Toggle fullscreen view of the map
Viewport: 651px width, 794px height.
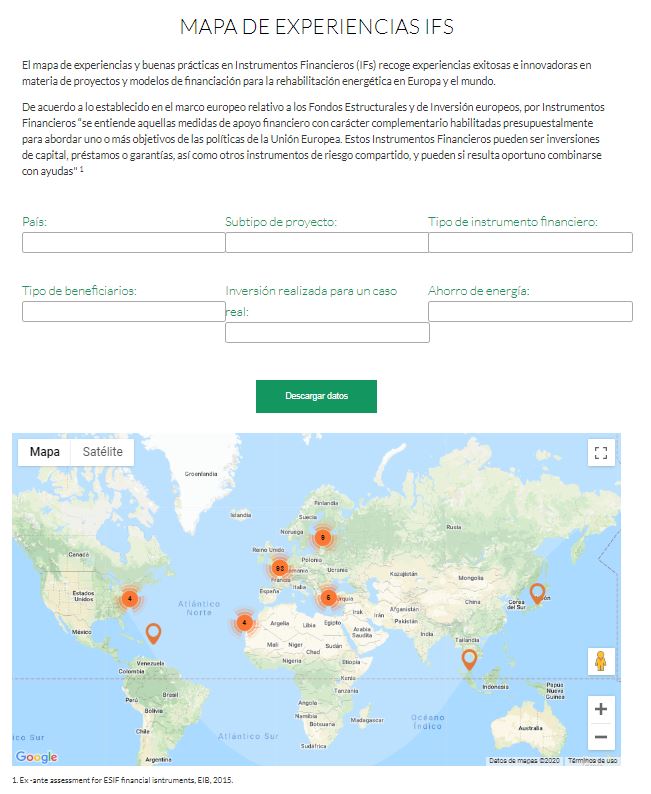(600, 453)
